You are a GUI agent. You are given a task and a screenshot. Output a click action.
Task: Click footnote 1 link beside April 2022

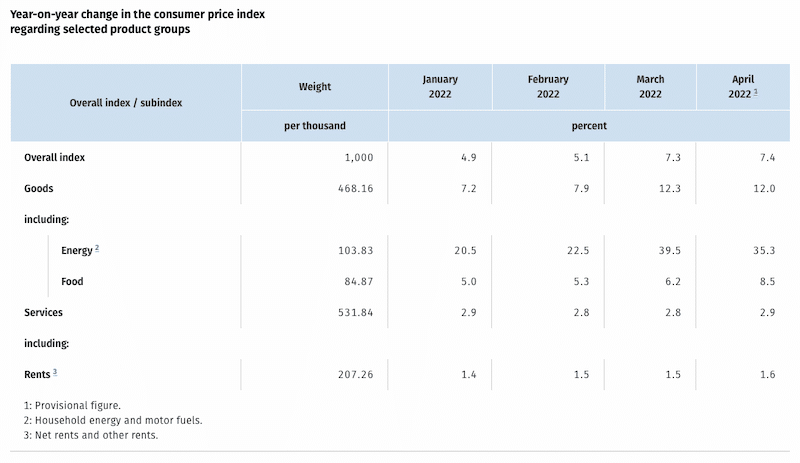point(755,92)
